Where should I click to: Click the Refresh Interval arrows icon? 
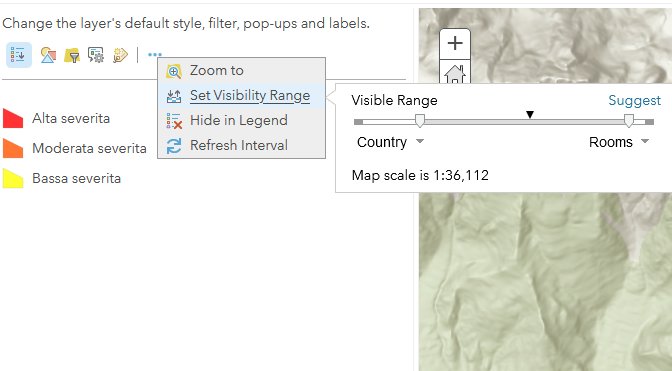point(174,146)
